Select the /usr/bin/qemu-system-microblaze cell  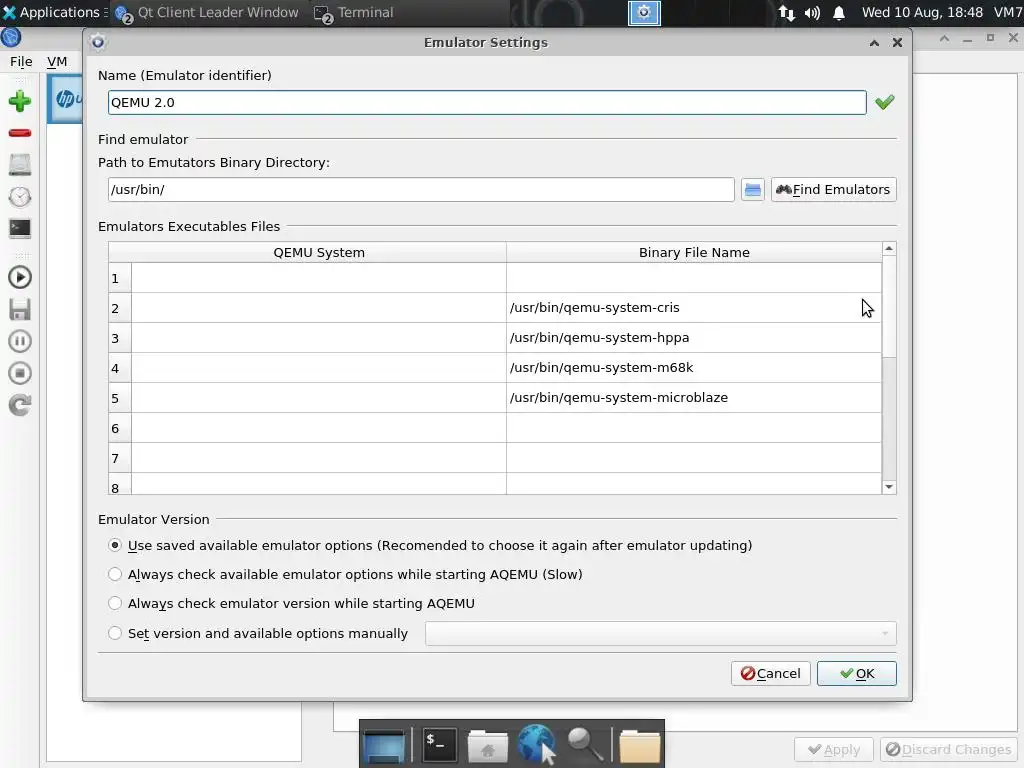pyautogui.click(x=694, y=398)
